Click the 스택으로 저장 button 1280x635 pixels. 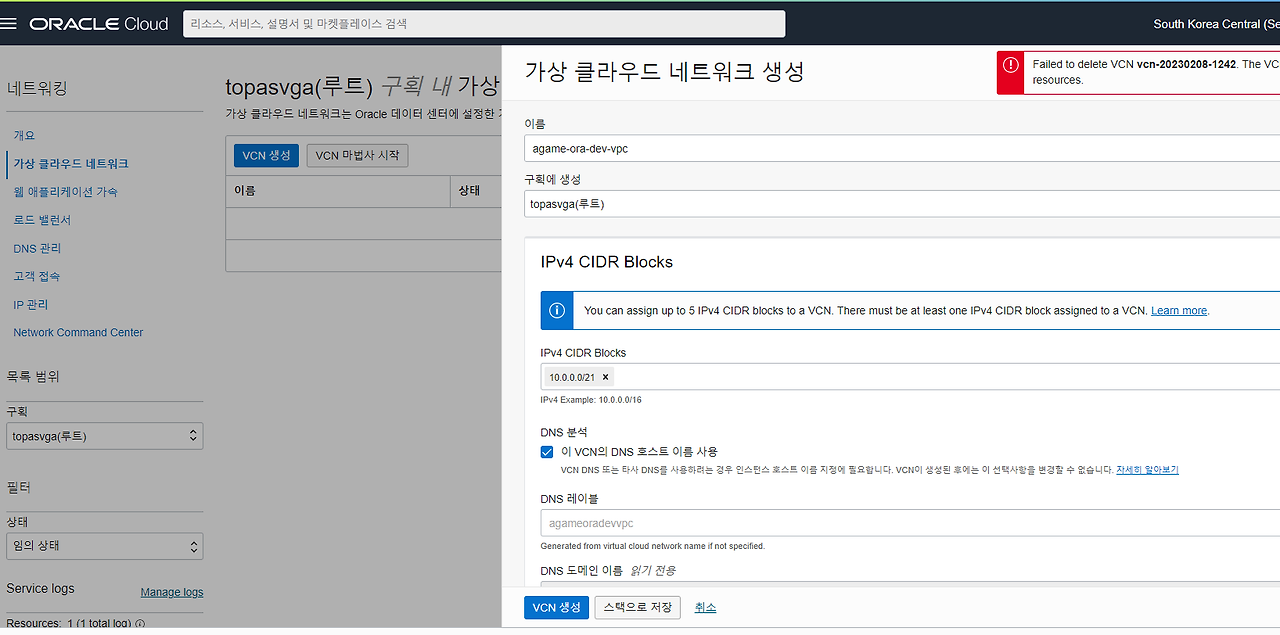(637, 607)
